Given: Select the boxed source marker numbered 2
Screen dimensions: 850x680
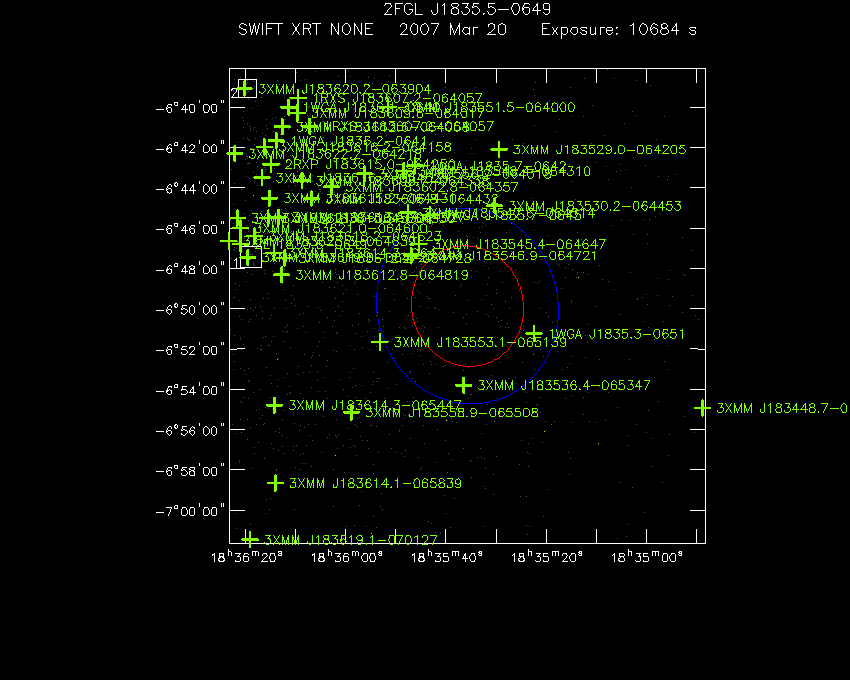Looking at the screenshot, I should pos(247,88).
